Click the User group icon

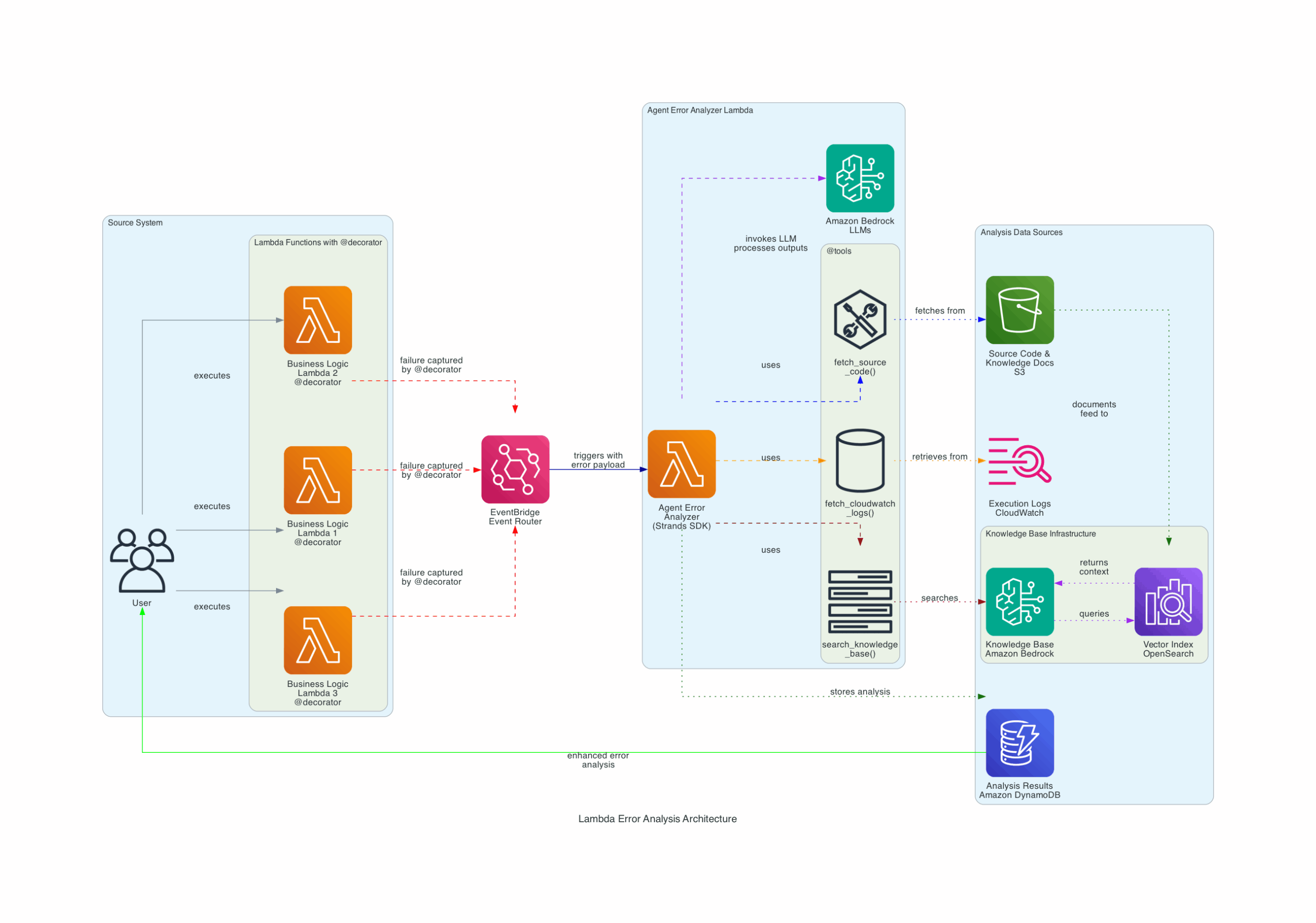[141, 560]
